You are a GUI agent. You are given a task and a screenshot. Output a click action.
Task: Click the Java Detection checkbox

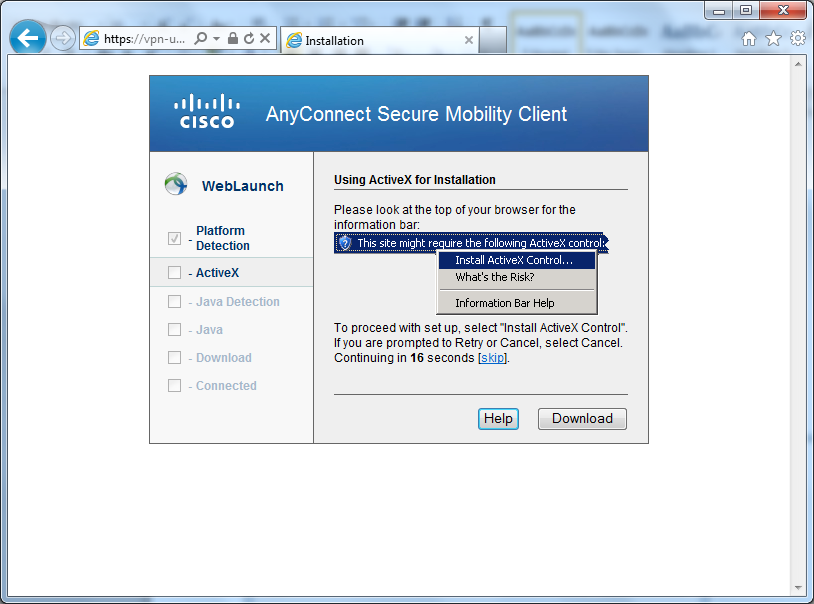click(x=174, y=302)
